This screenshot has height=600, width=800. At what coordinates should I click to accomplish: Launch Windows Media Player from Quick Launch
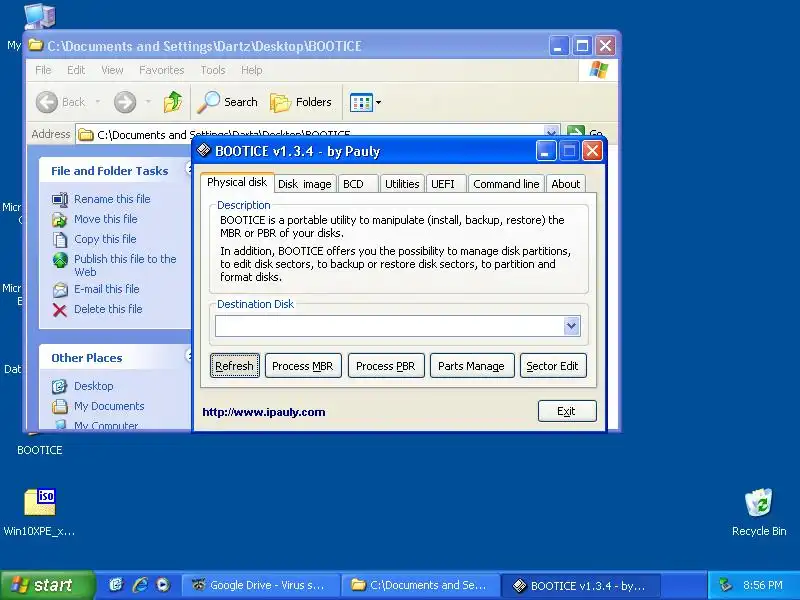click(163, 585)
